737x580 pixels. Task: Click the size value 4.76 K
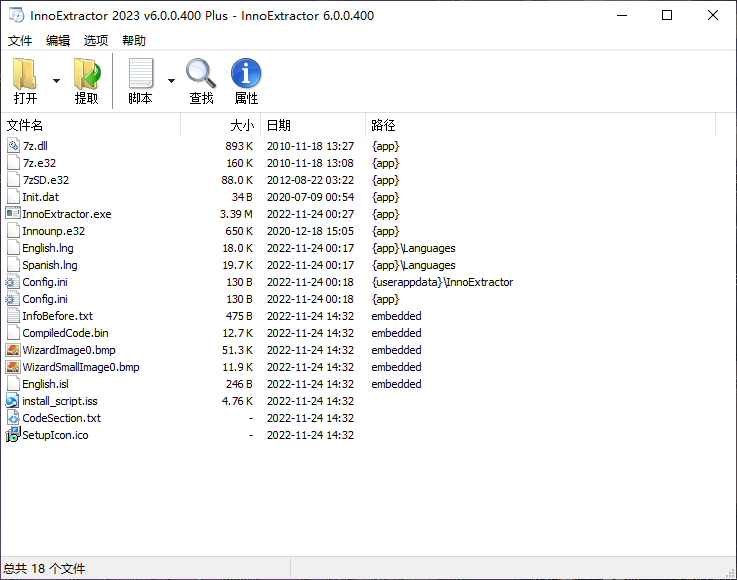(237, 401)
